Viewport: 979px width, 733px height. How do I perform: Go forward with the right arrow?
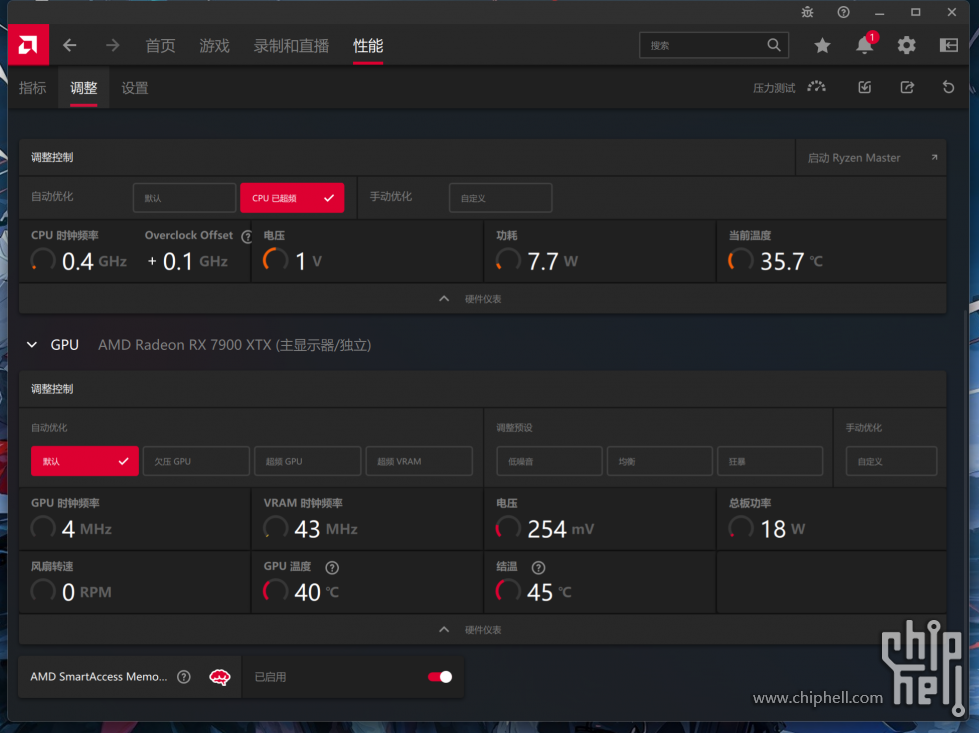coord(112,45)
